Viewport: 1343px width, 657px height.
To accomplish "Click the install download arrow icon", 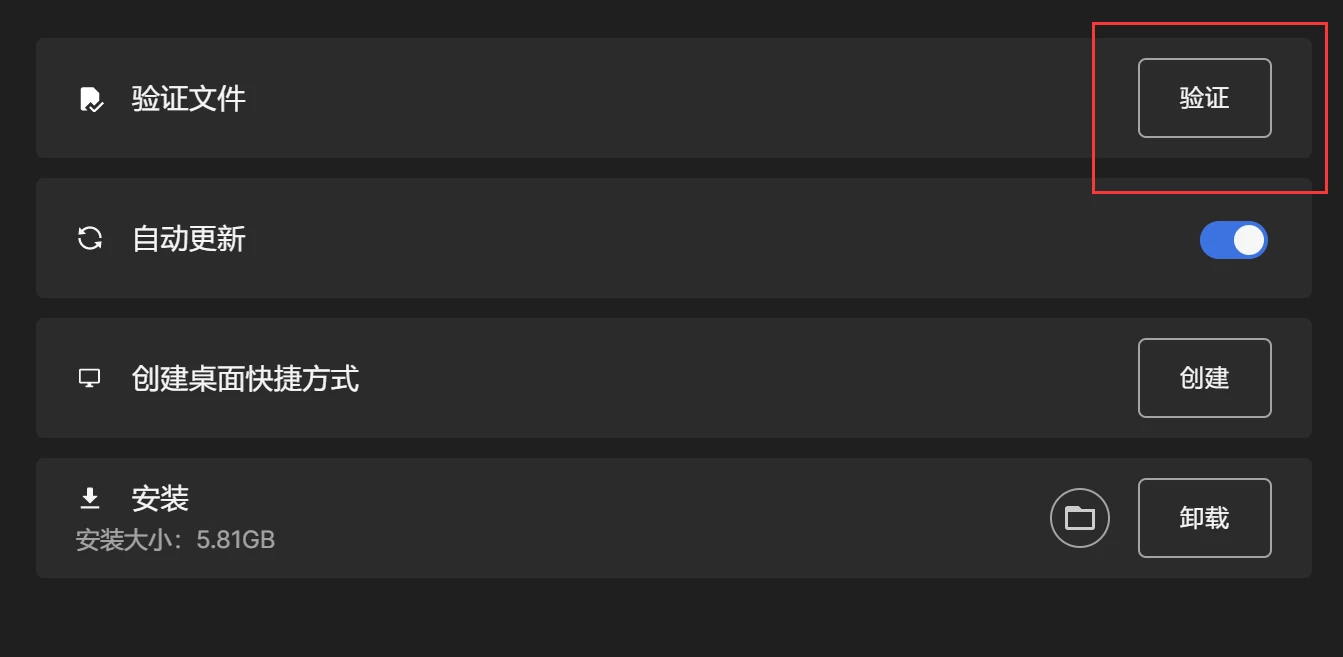I will click(x=90, y=497).
